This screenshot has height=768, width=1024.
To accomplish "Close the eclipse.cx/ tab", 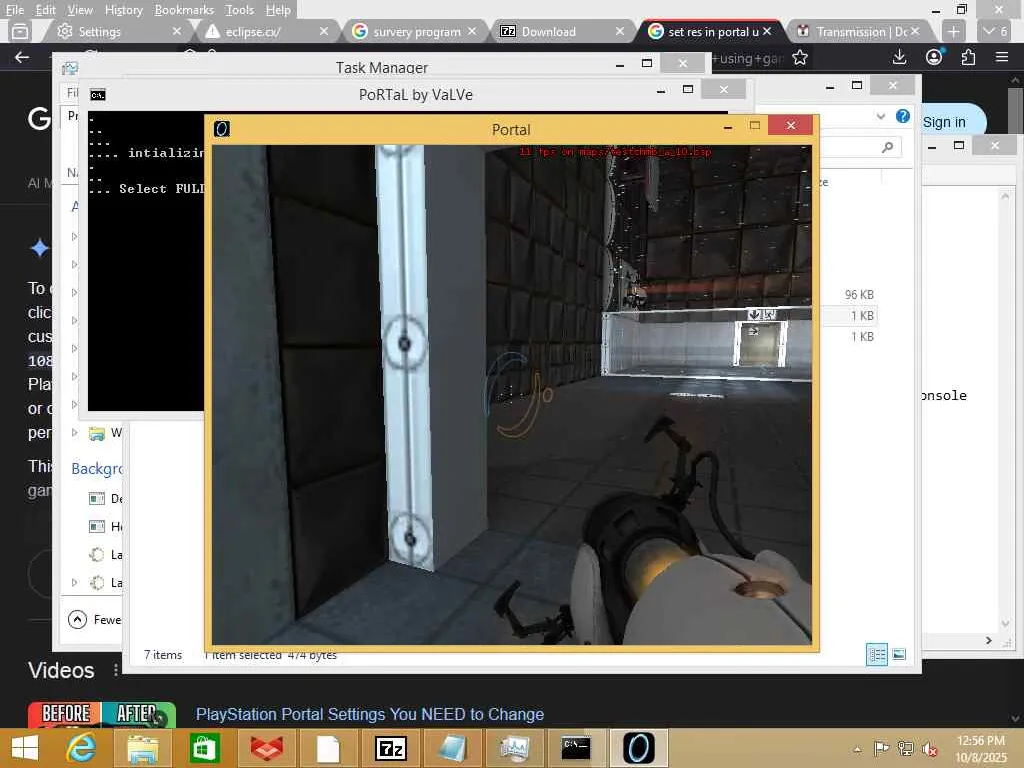I will click(x=324, y=31).
